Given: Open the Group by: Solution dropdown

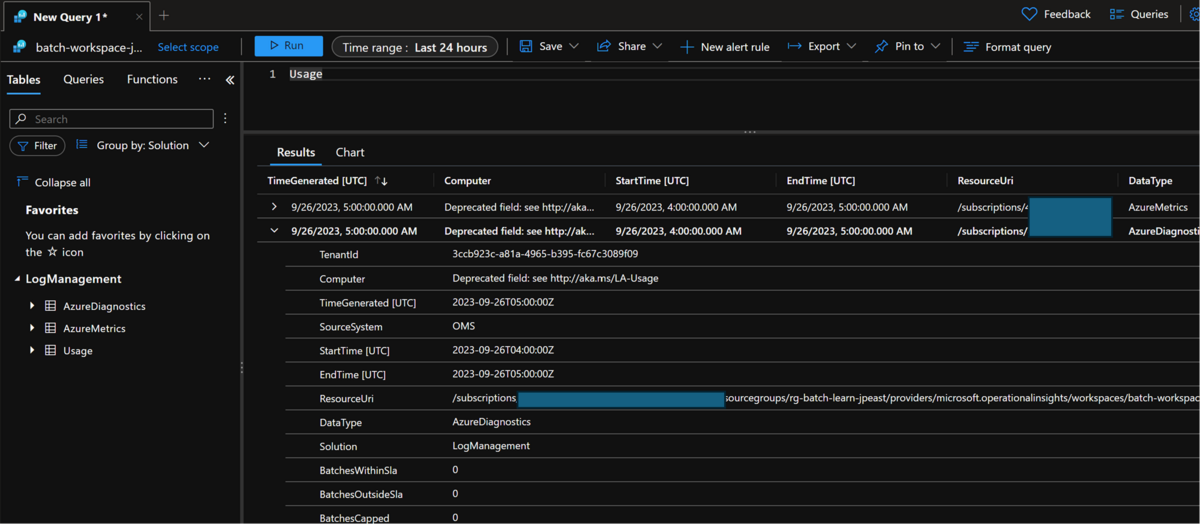Looking at the screenshot, I should tap(143, 145).
